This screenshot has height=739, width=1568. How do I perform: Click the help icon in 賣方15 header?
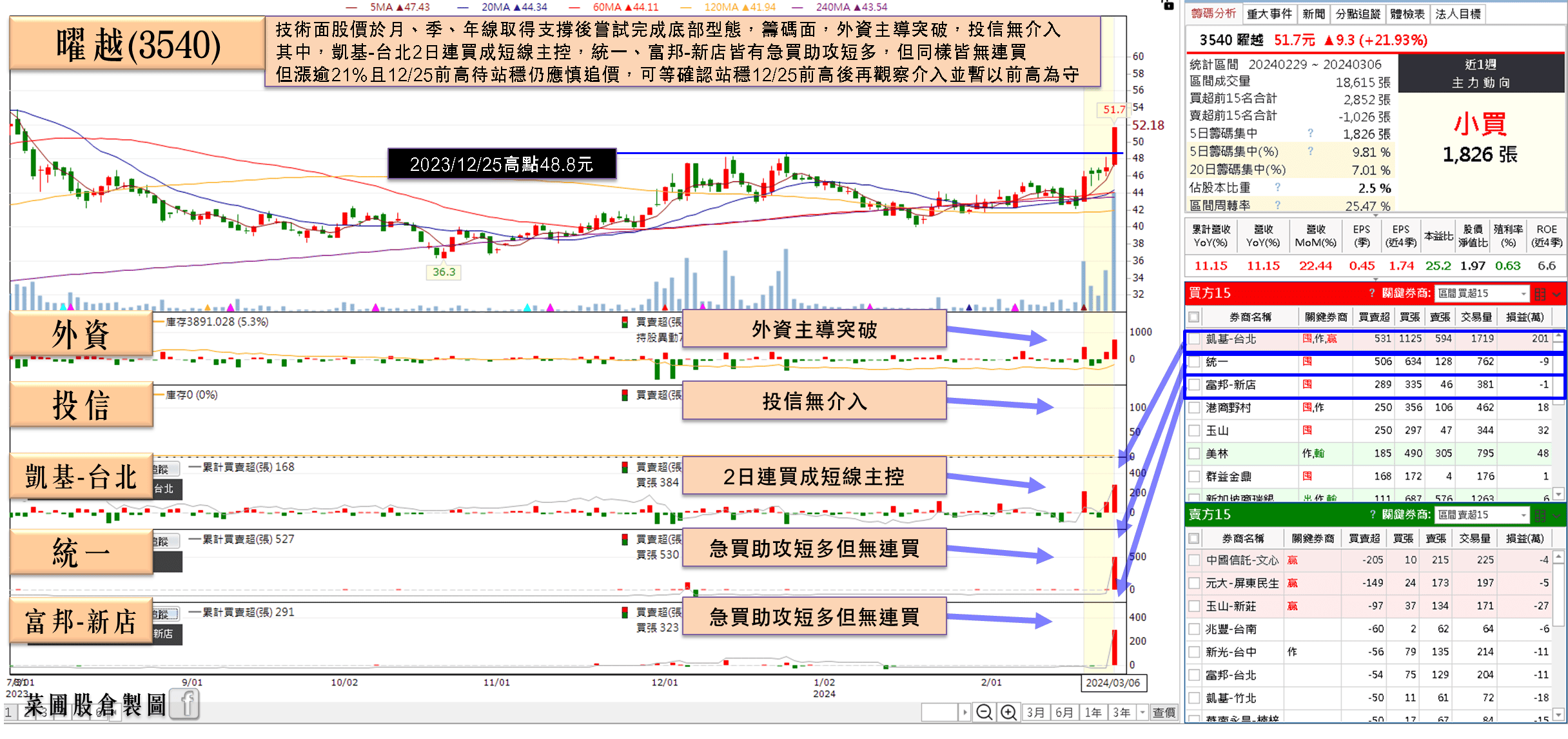[1372, 514]
